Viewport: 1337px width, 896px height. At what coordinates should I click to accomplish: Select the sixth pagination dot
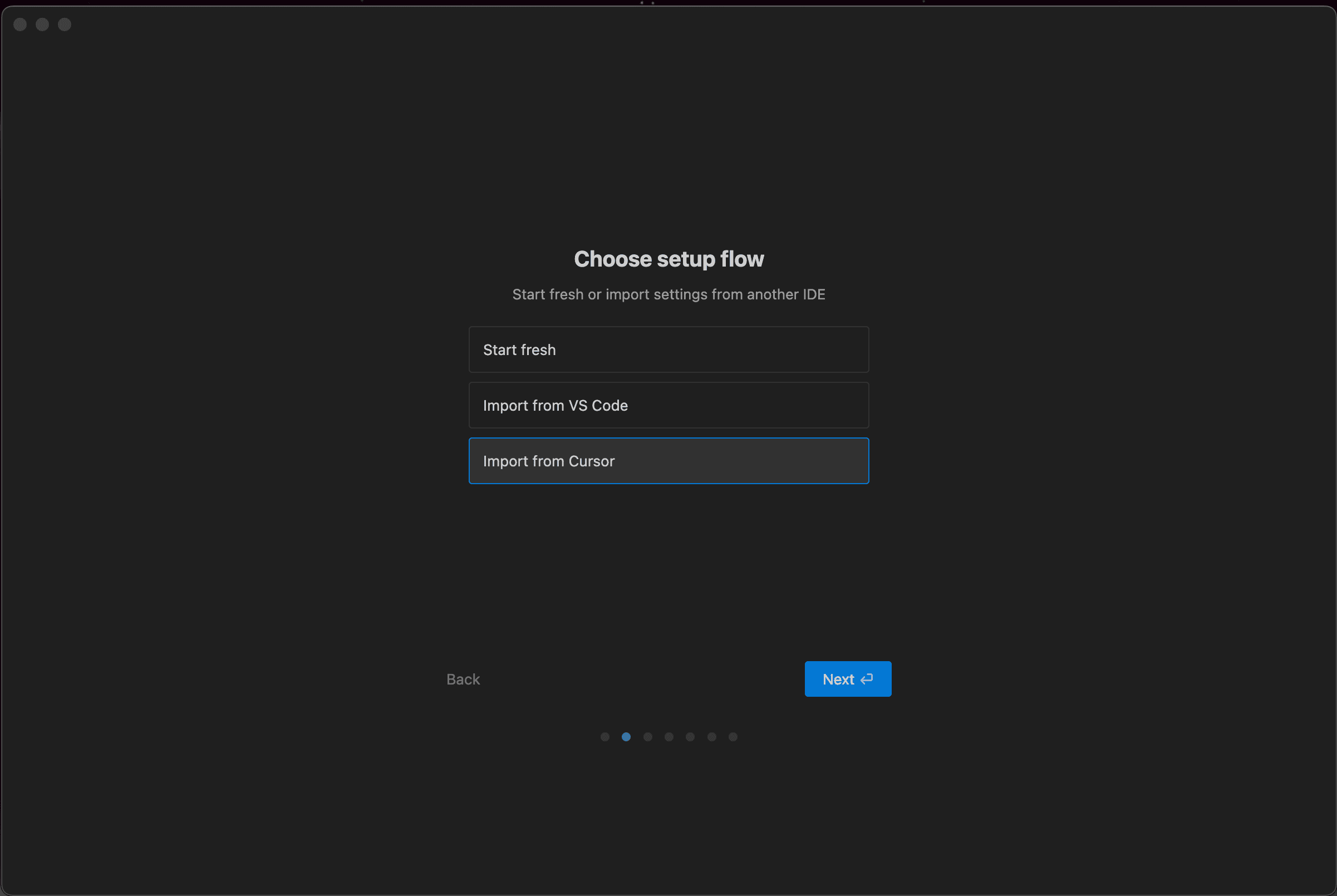[711, 737]
